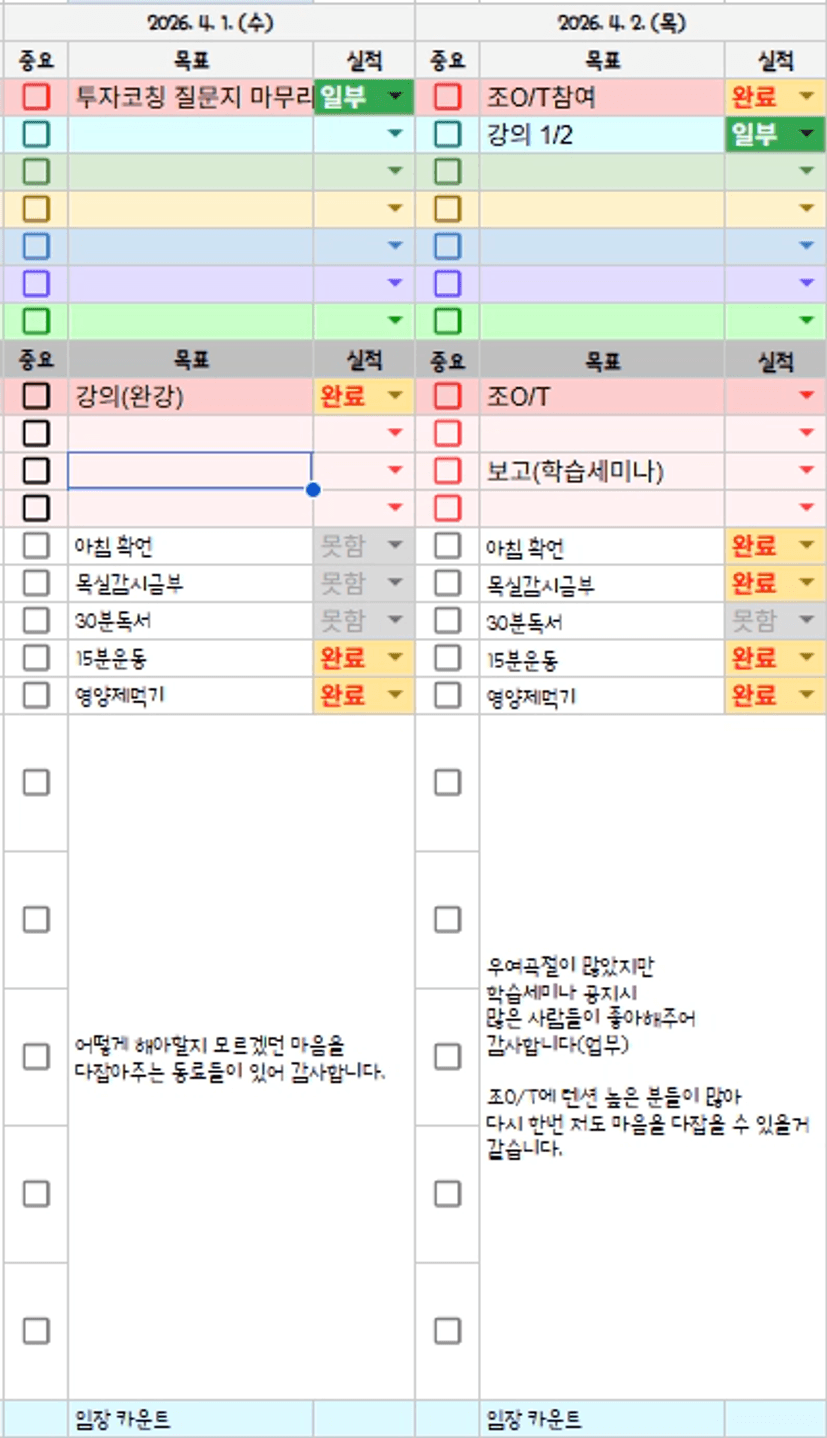The height and width of the screenshot is (1438, 827).
Task: Open the 일부 dropdown for 투자코칭 질문지 마무리
Action: (397, 97)
